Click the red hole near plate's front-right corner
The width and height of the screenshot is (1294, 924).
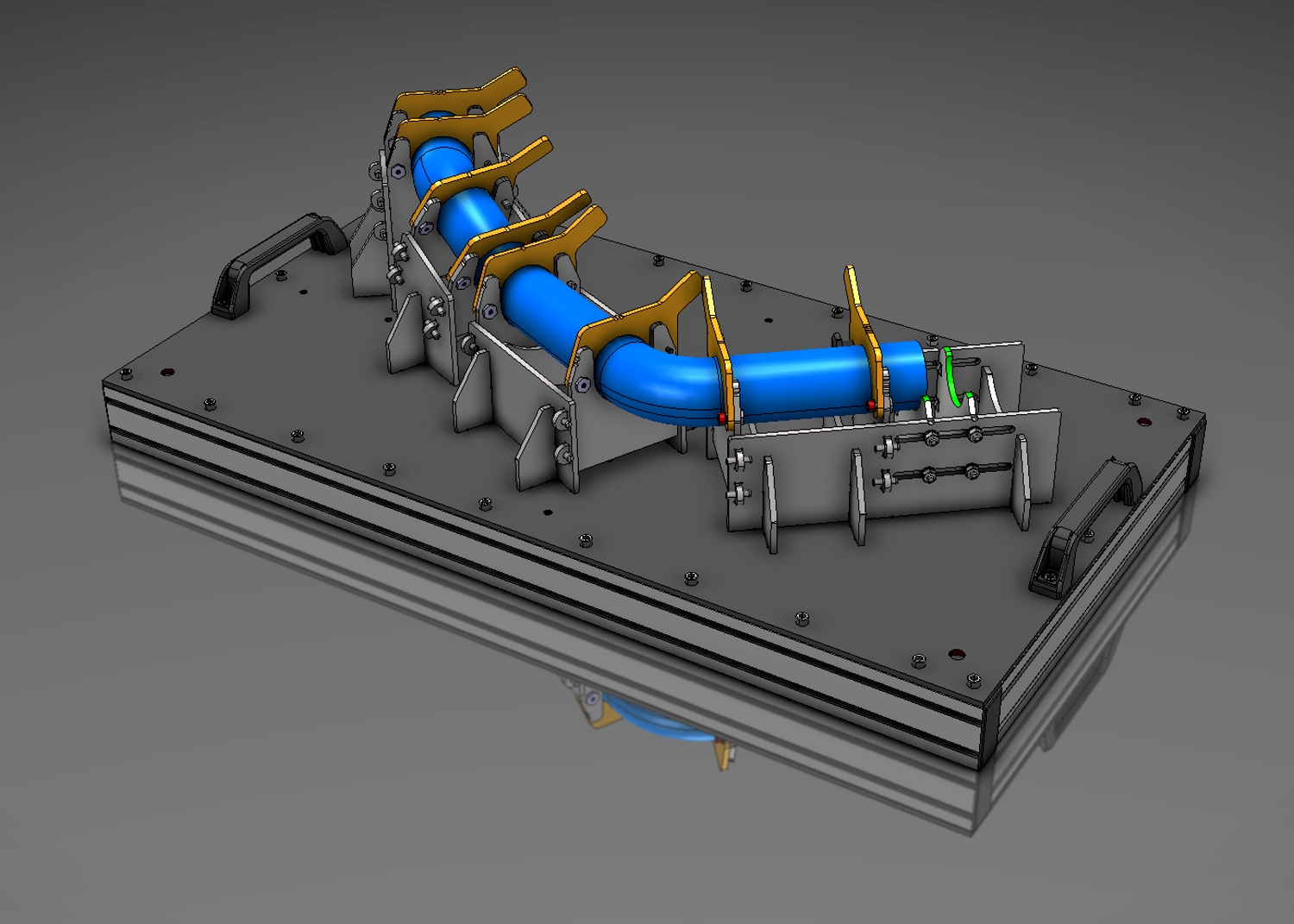tap(956, 655)
